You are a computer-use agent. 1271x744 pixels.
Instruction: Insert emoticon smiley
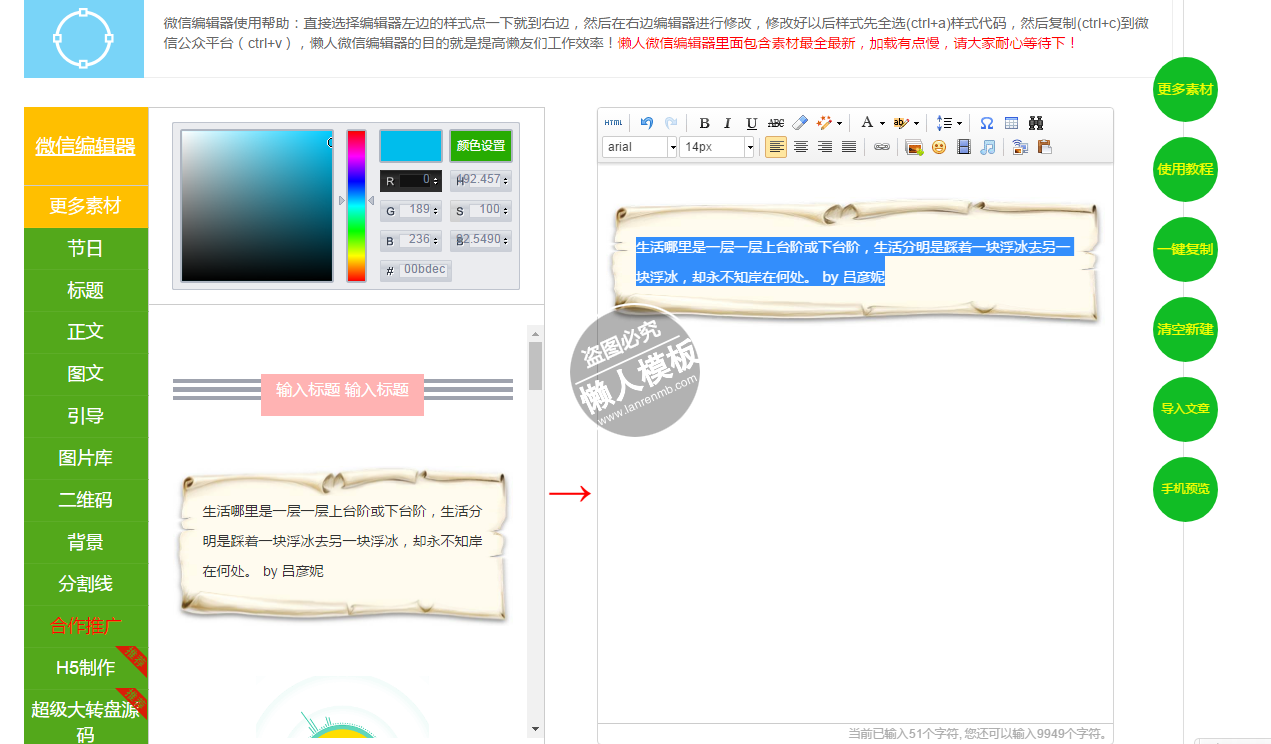pos(939,147)
